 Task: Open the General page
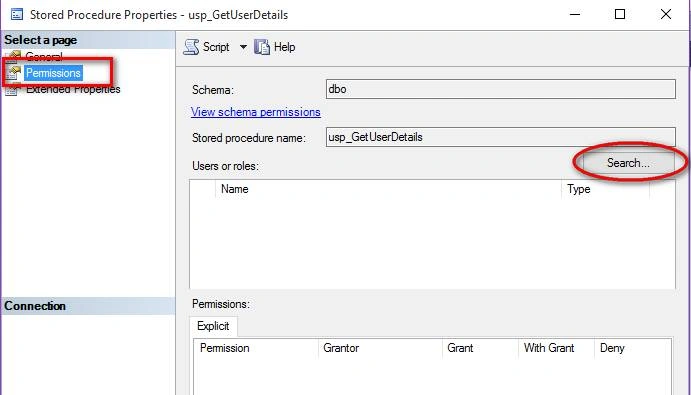tap(44, 56)
